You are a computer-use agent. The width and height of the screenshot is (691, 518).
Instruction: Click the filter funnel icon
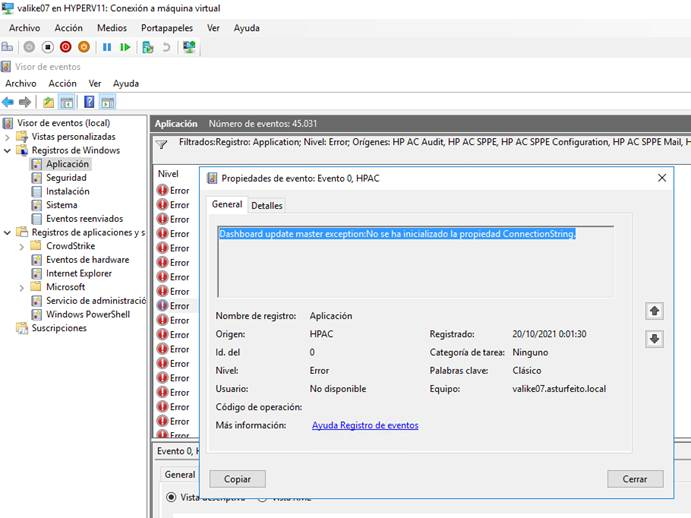pos(162,145)
